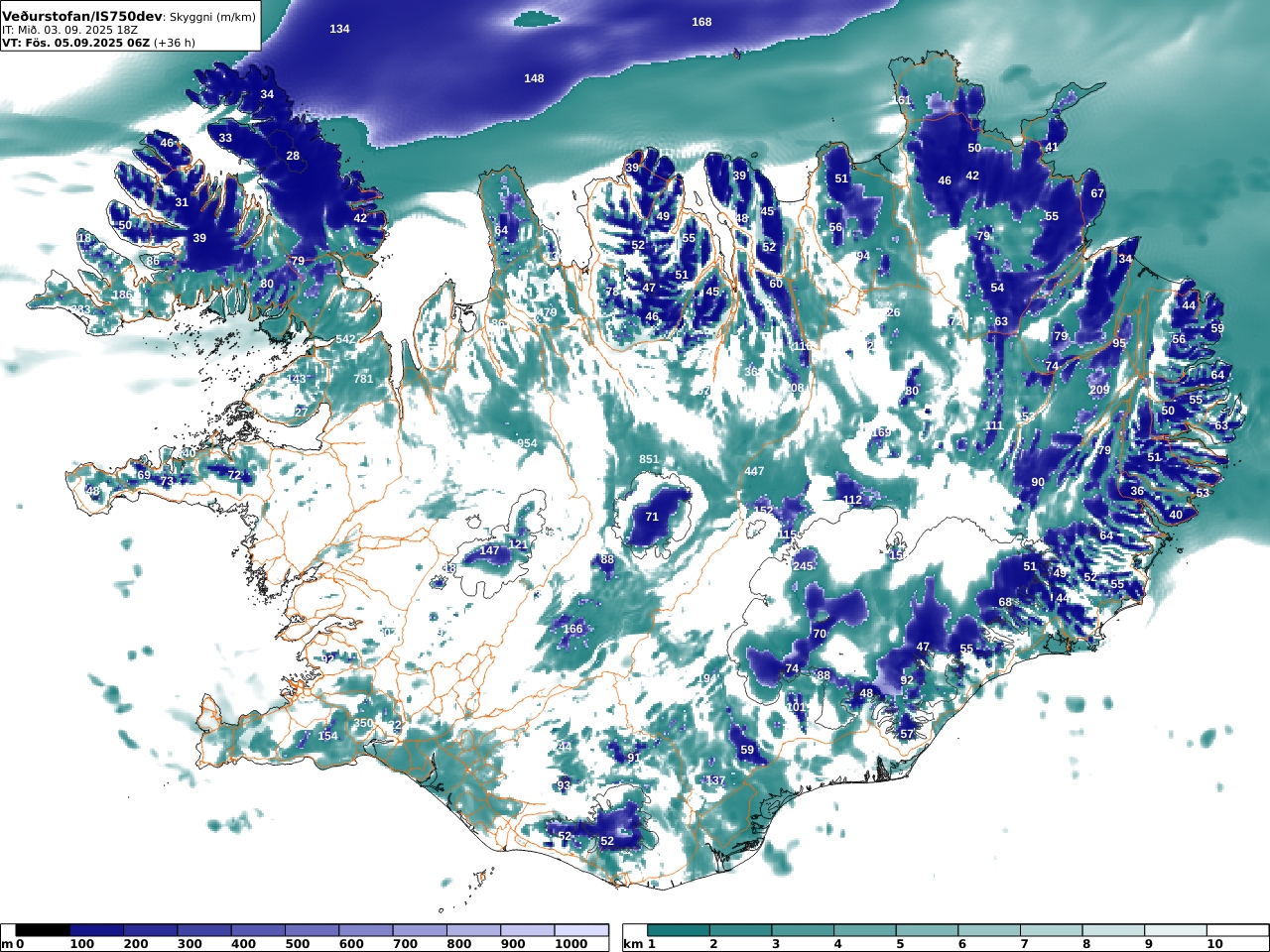Click the 7 label on the kilometre scale
The height and width of the screenshot is (952, 1270).
pyautogui.click(x=1024, y=945)
